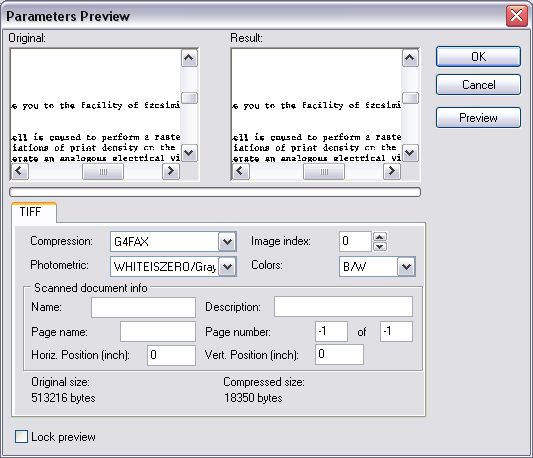The width and height of the screenshot is (533, 458).
Task: Increase the Image index with up spinner
Action: coord(380,237)
